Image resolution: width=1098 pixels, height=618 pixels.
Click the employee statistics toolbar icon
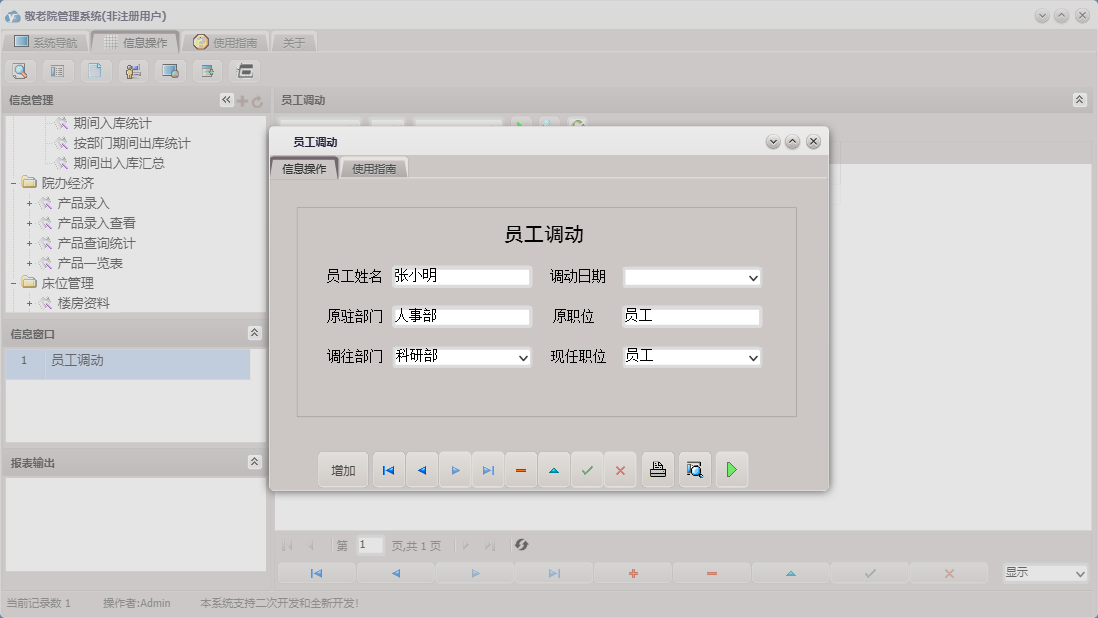click(x=131, y=71)
